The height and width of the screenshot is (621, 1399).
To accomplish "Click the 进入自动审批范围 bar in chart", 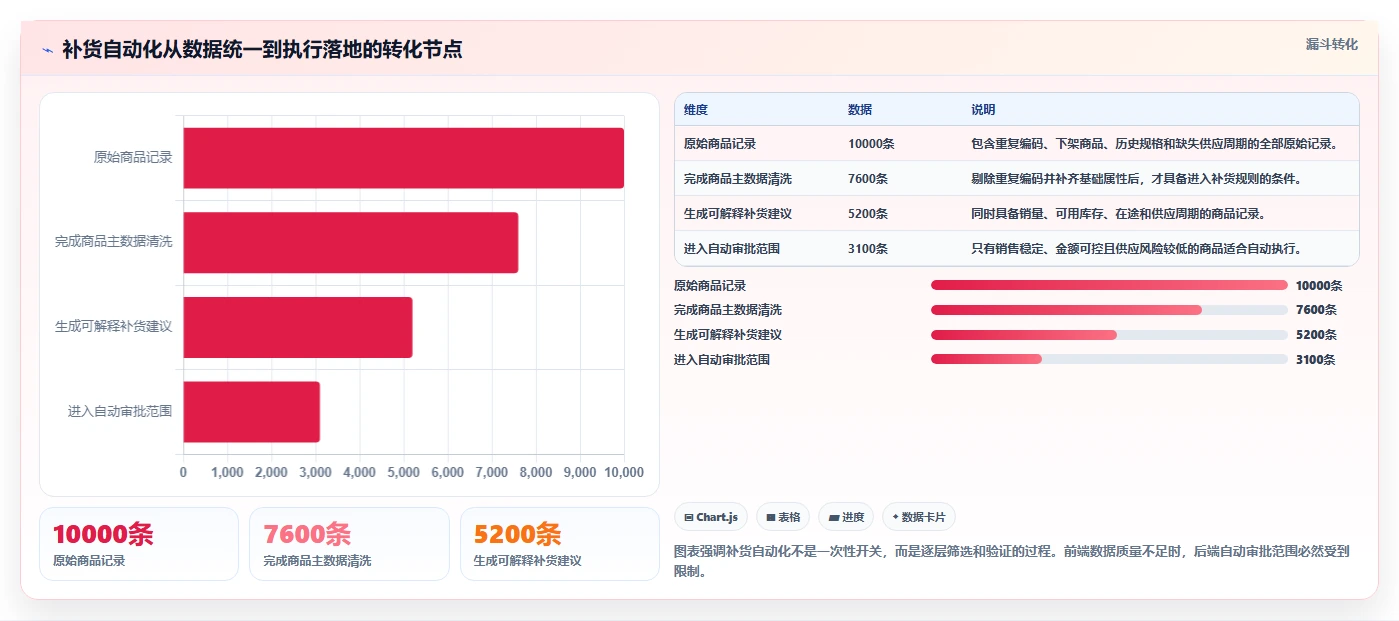I will tap(251, 411).
